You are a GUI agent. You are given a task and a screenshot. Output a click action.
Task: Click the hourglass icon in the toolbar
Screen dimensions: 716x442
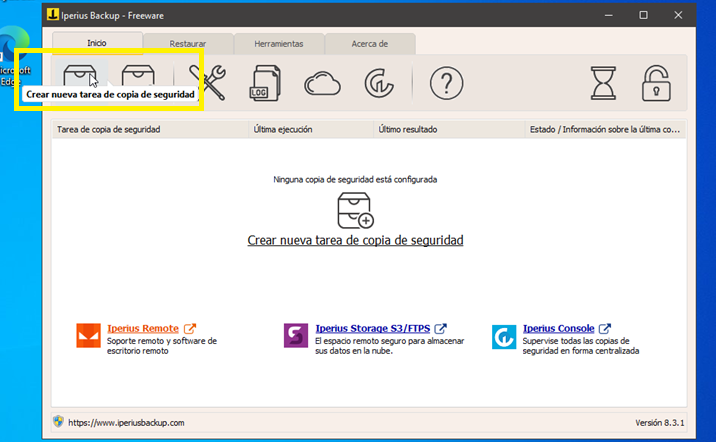[x=603, y=83]
